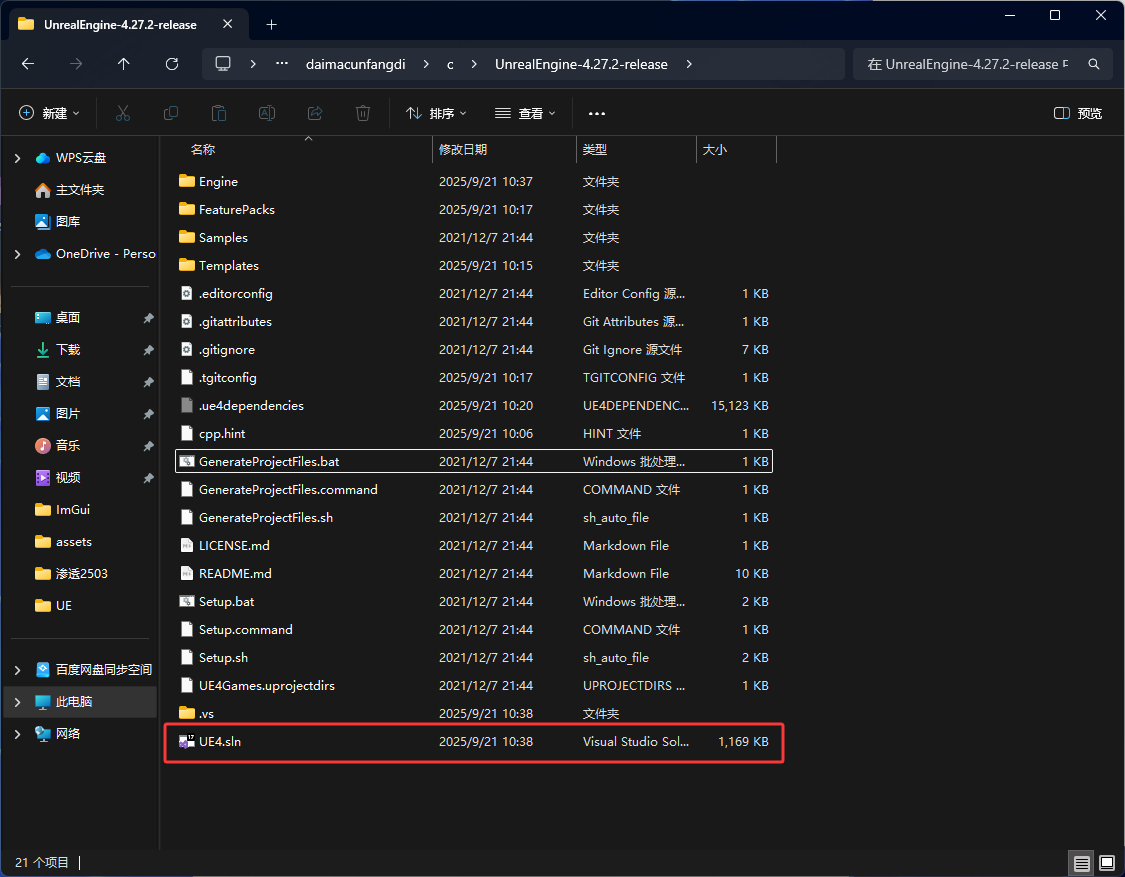Image resolution: width=1125 pixels, height=877 pixels.
Task: Open chevron after UnrealEngine-4.27.2-release in path
Action: point(689,64)
